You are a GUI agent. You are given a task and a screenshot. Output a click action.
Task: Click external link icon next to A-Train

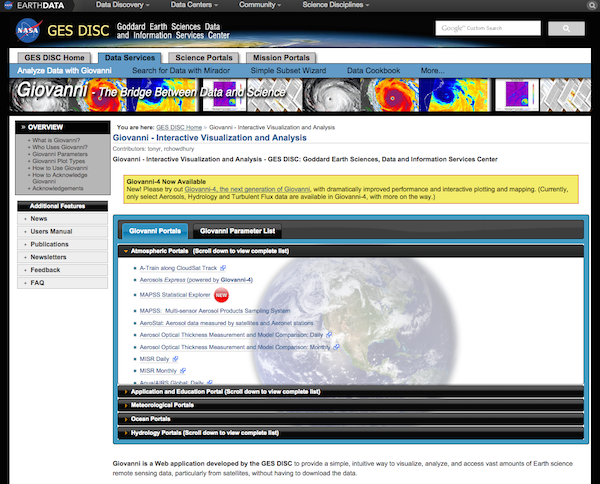click(222, 268)
